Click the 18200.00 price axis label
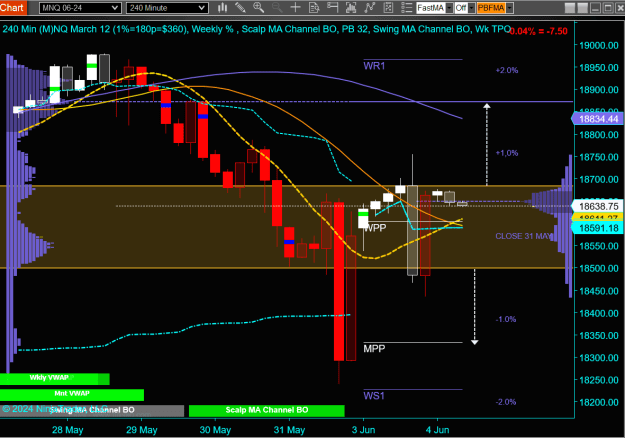This screenshot has height=438, width=625. click(x=599, y=402)
